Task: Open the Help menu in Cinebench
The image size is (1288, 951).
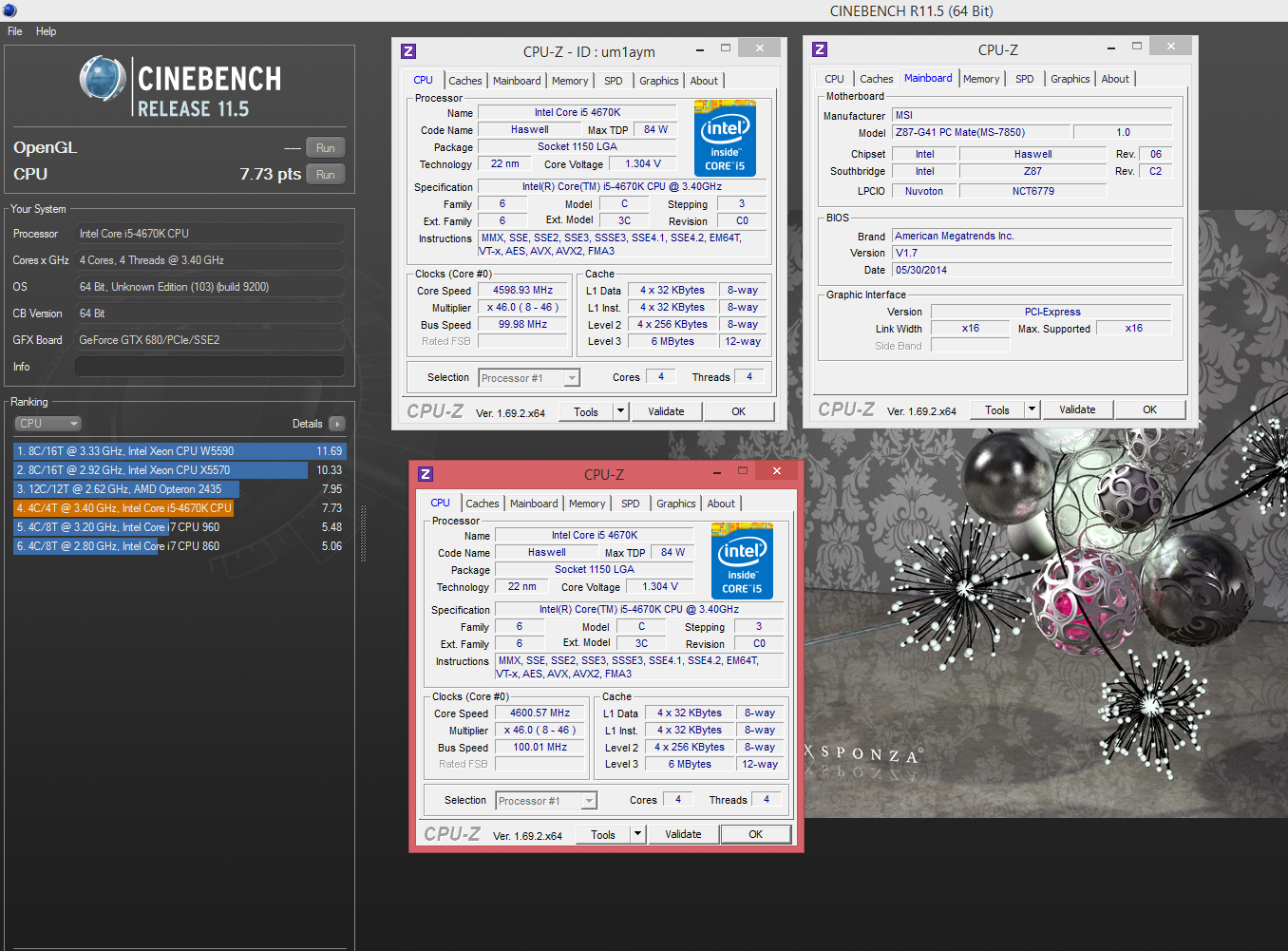Action: (x=46, y=31)
